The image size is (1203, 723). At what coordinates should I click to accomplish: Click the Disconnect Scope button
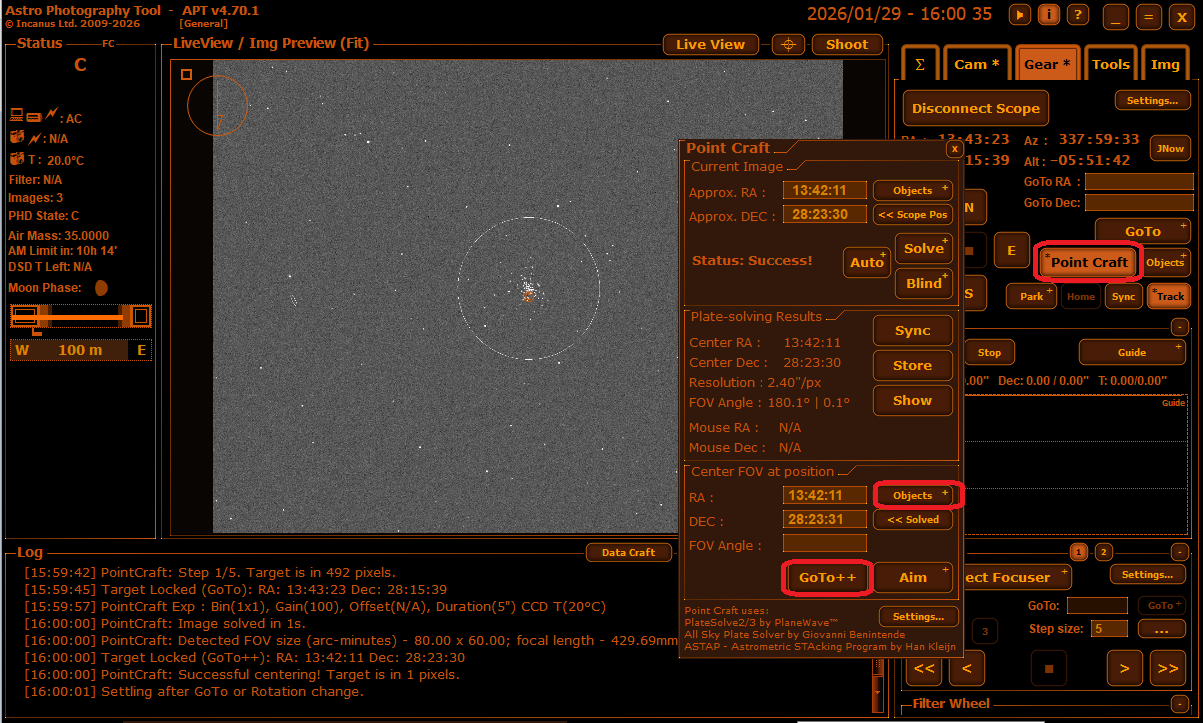click(x=975, y=108)
